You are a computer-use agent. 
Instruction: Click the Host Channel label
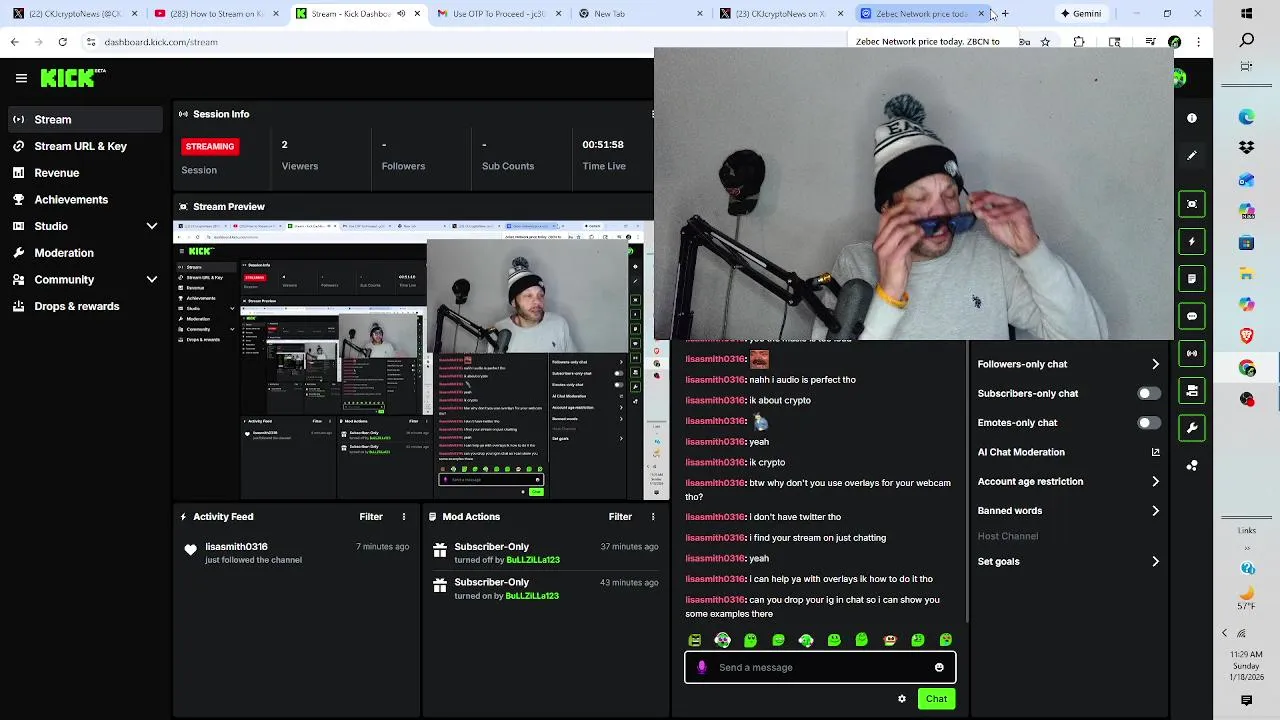(1008, 536)
